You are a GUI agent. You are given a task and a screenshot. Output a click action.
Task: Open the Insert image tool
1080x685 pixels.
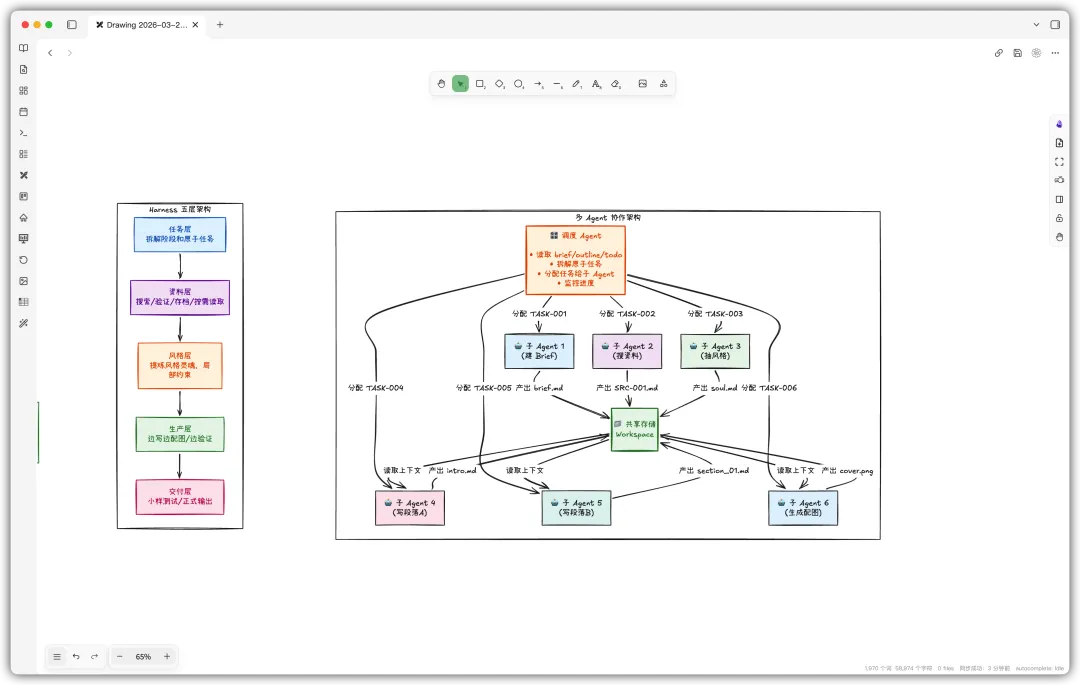(643, 84)
